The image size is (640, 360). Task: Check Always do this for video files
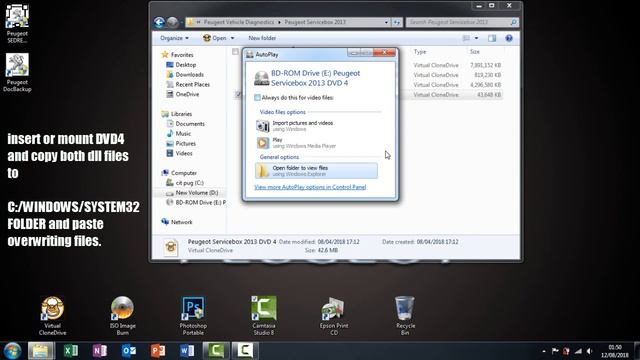[257, 98]
